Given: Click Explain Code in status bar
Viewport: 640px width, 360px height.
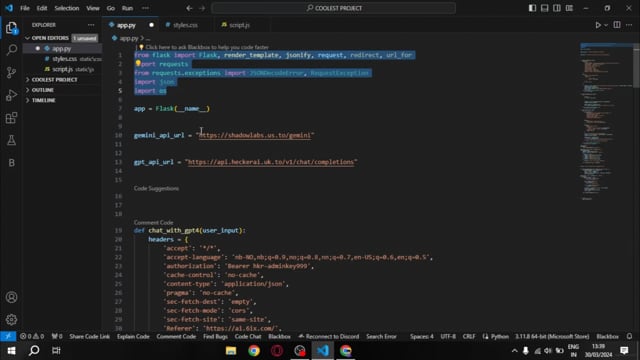Looking at the screenshot, I should (x=133, y=336).
